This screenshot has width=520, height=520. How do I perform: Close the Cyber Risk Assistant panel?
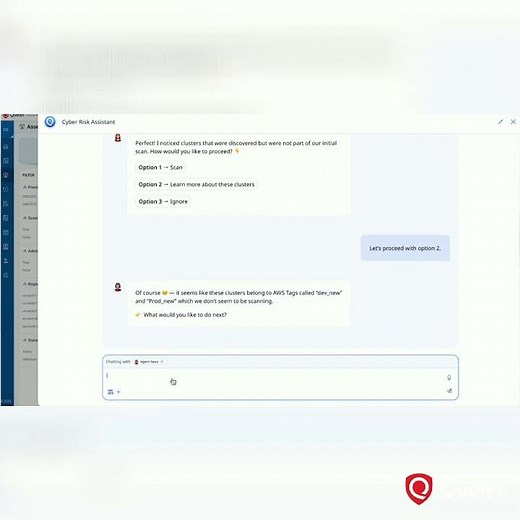(513, 122)
